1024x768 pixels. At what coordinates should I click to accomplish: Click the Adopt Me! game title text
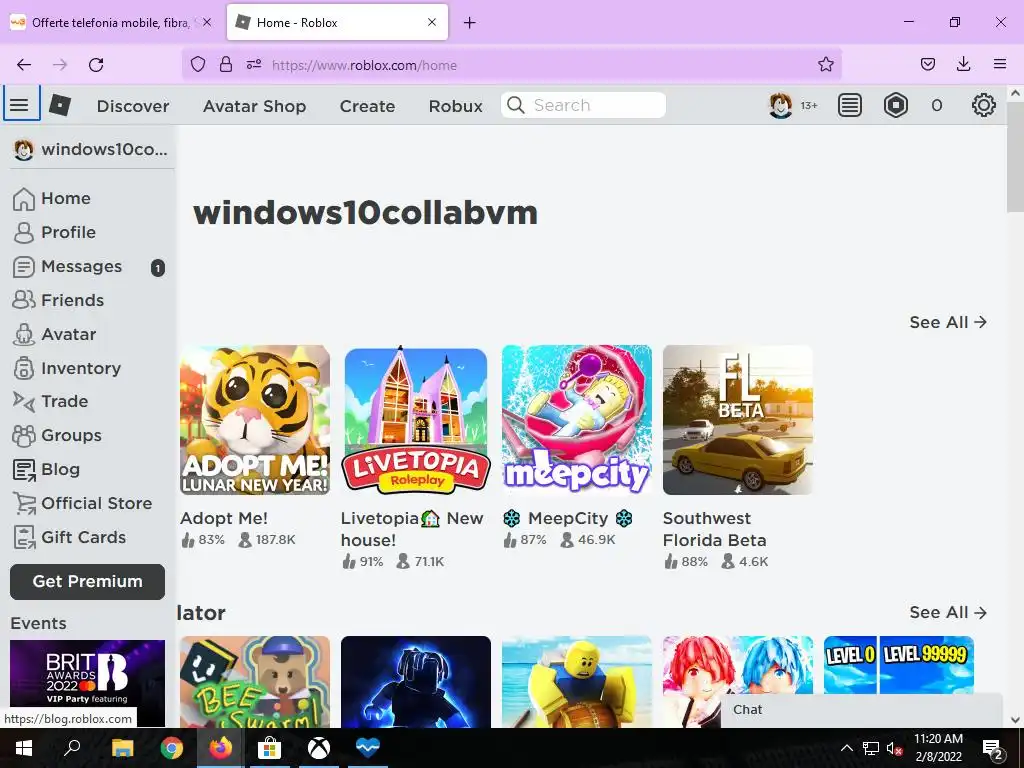pos(224,519)
